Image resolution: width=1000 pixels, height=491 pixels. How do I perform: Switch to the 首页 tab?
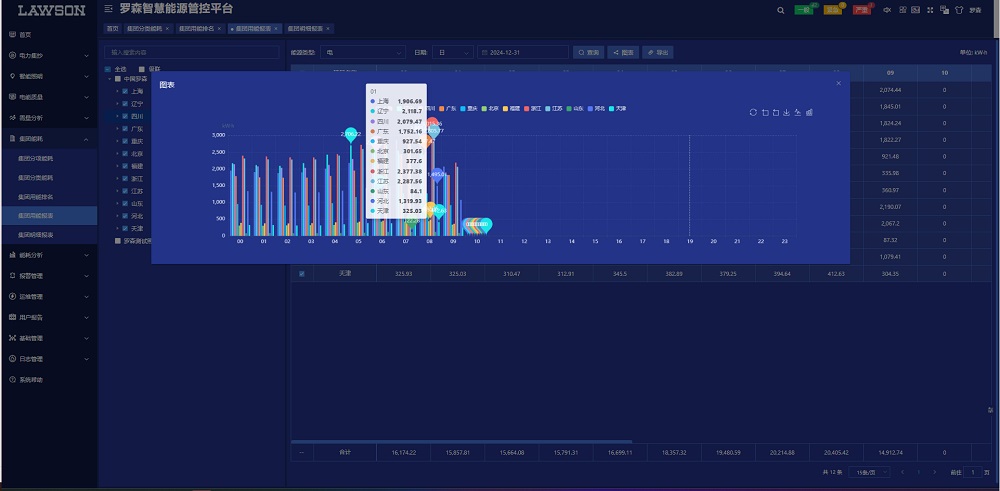click(113, 29)
